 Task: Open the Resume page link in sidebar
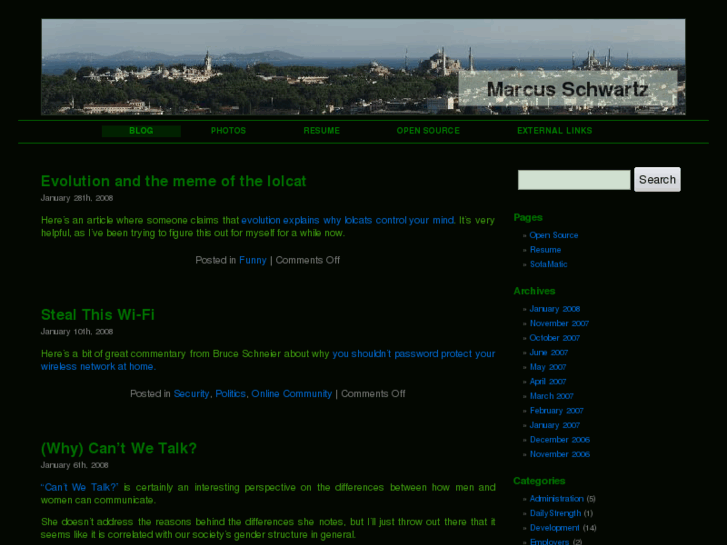tap(545, 250)
